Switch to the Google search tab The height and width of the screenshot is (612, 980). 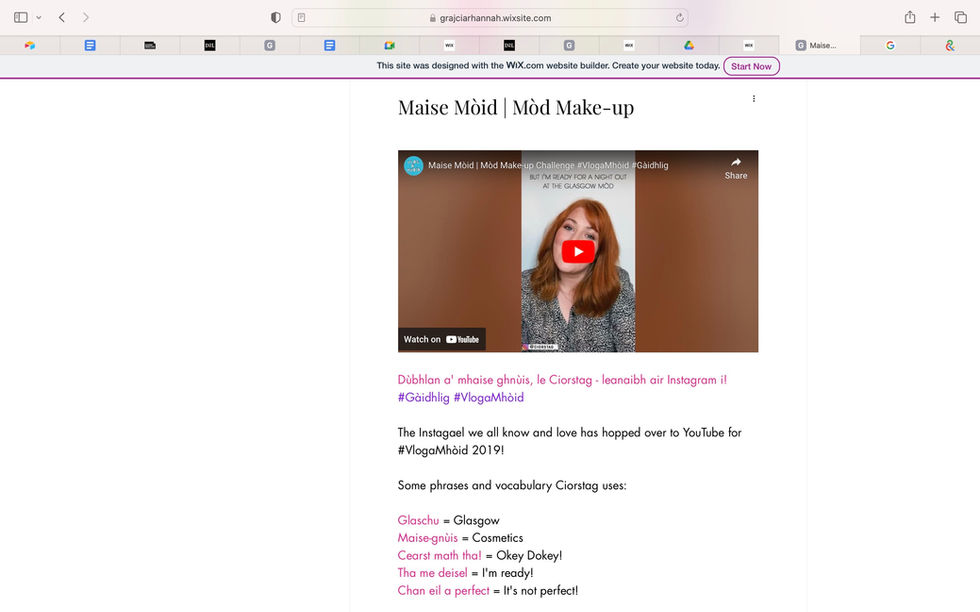pos(890,45)
